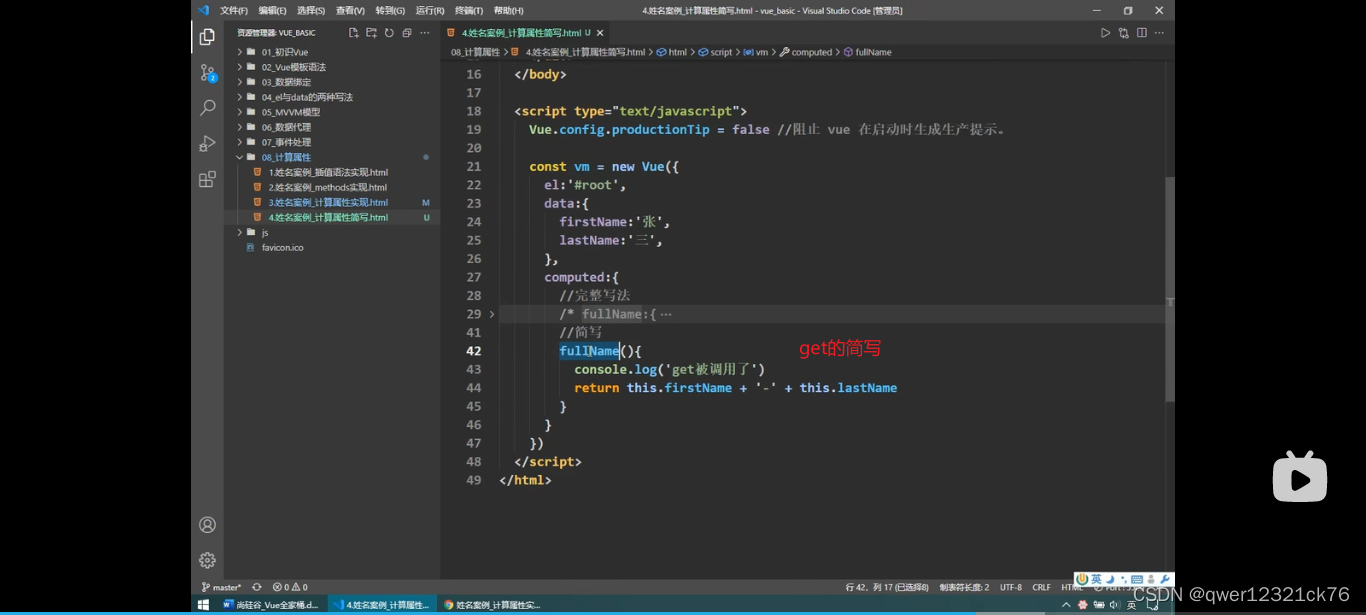The height and width of the screenshot is (615, 1366).
Task: Switch to the Chrome window on the taskbar
Action: click(491, 605)
